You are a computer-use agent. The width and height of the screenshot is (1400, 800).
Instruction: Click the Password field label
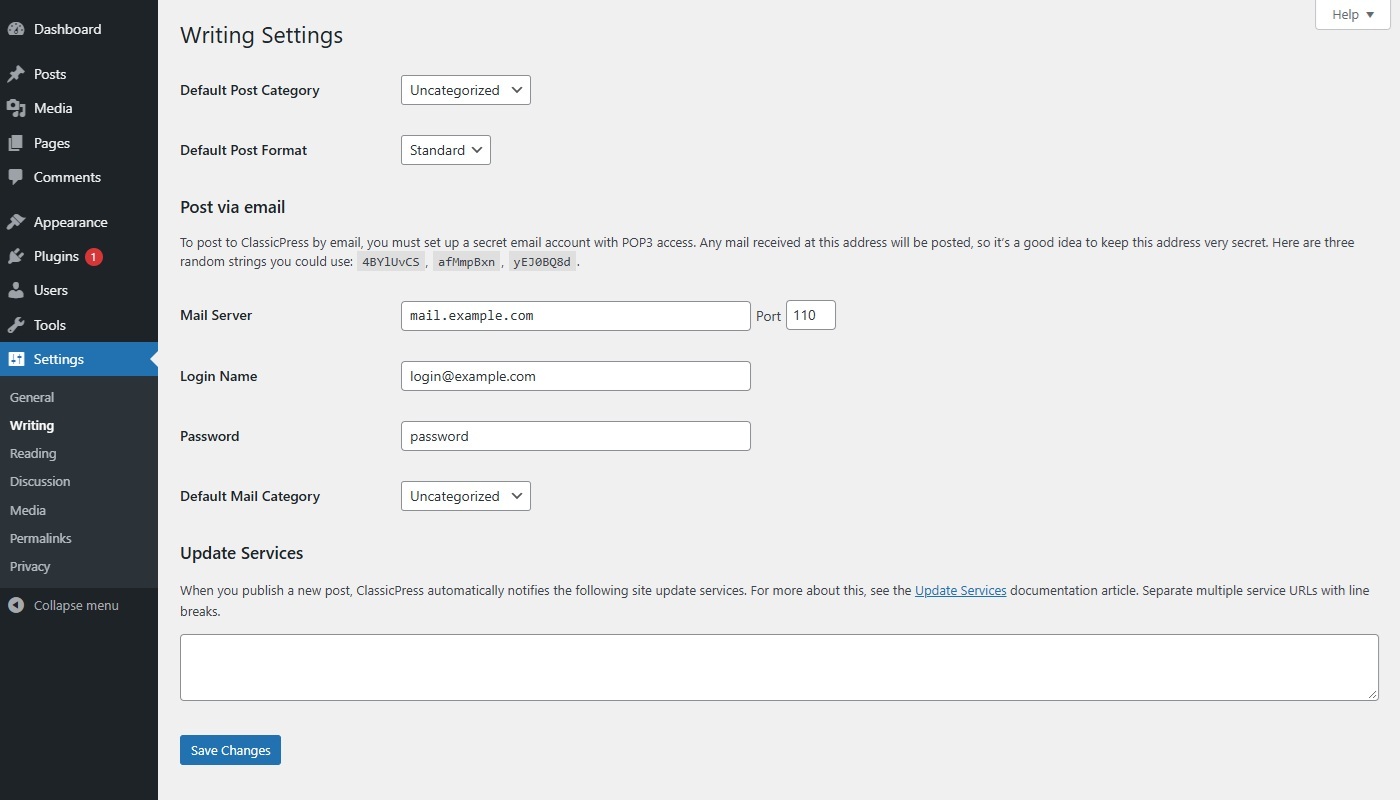(210, 436)
